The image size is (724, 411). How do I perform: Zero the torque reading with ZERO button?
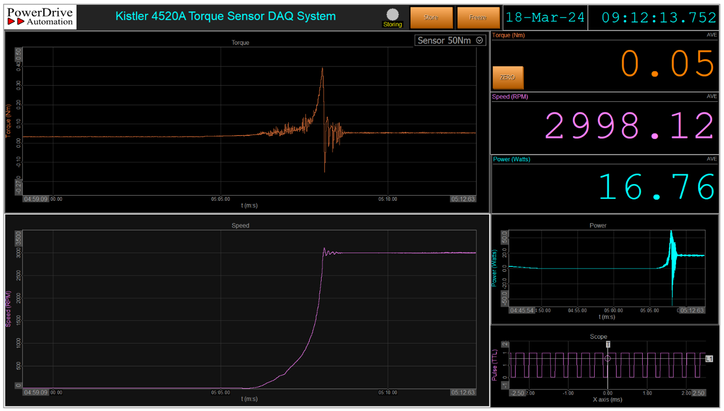click(508, 78)
